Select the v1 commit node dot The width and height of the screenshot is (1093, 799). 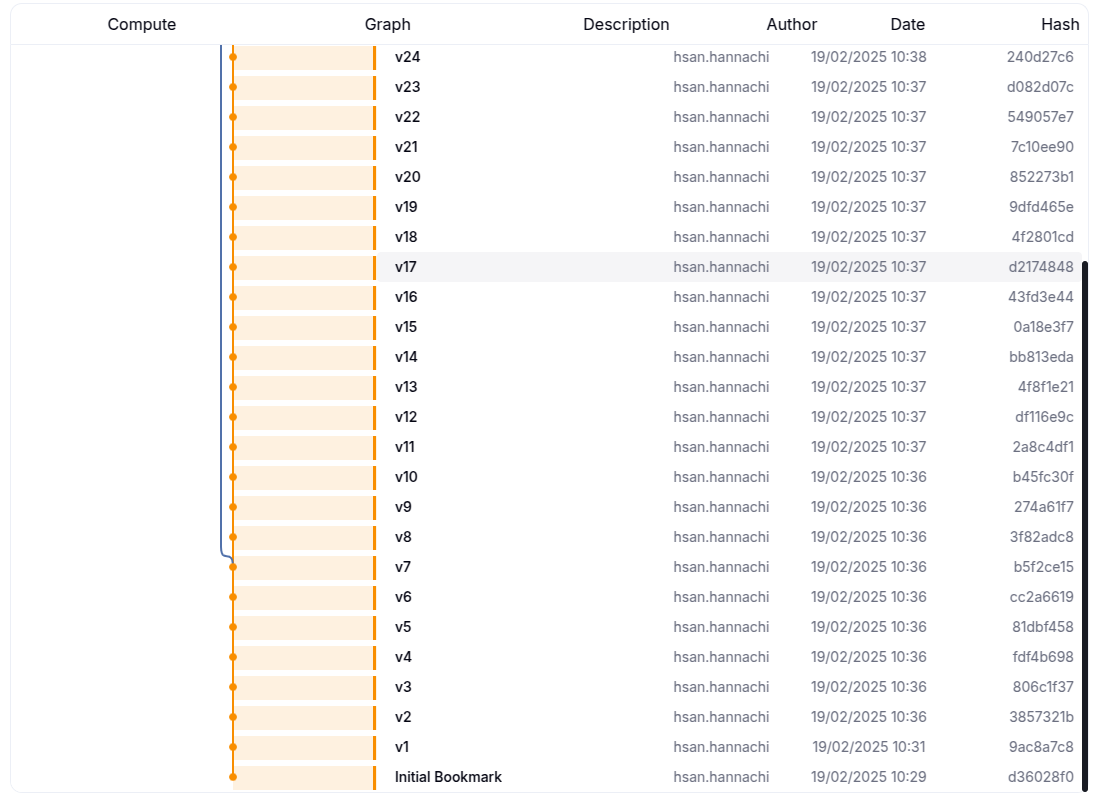point(233,747)
